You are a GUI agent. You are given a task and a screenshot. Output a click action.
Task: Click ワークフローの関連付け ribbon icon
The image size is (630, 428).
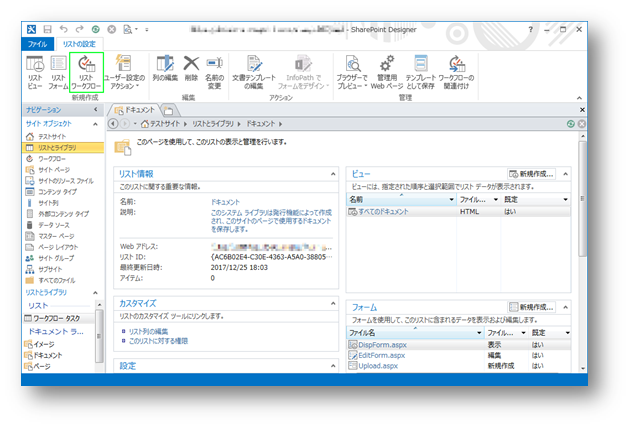click(456, 67)
